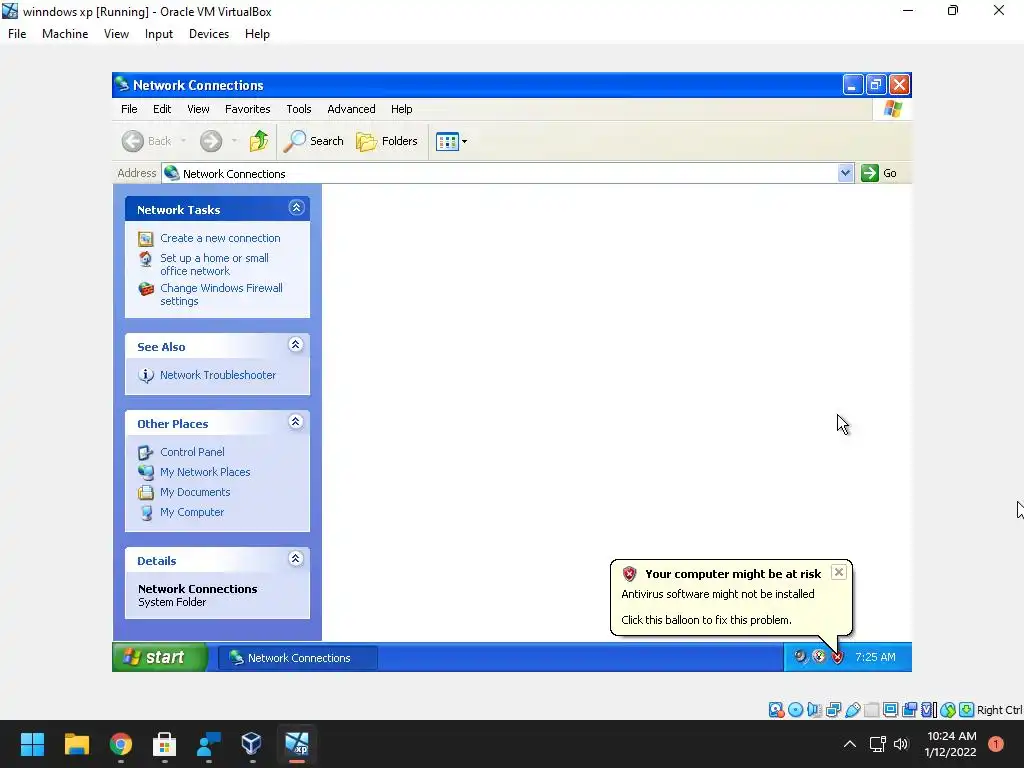Open the Forward button history dropdown
The image size is (1024, 768).
click(x=234, y=141)
